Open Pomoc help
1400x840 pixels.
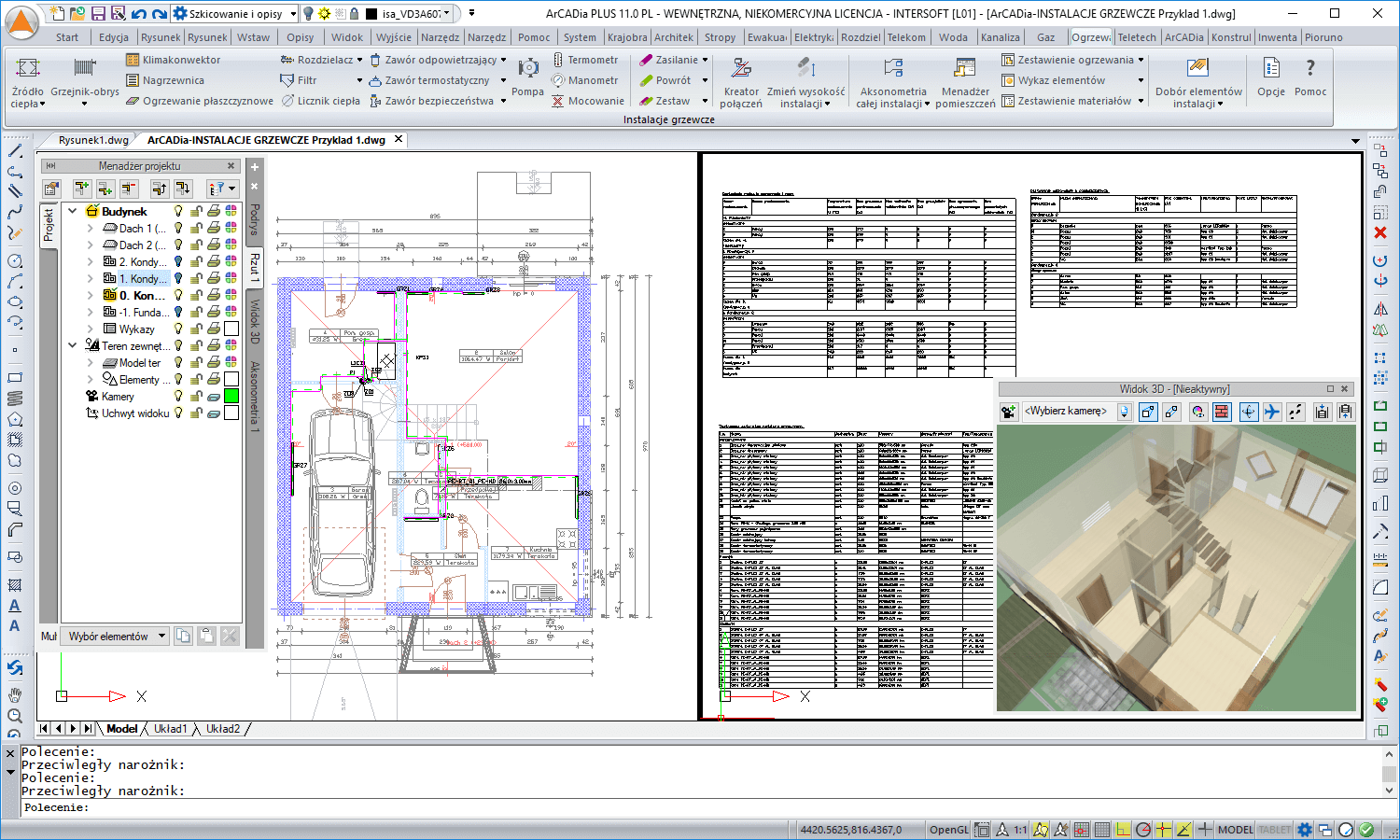tap(1310, 77)
